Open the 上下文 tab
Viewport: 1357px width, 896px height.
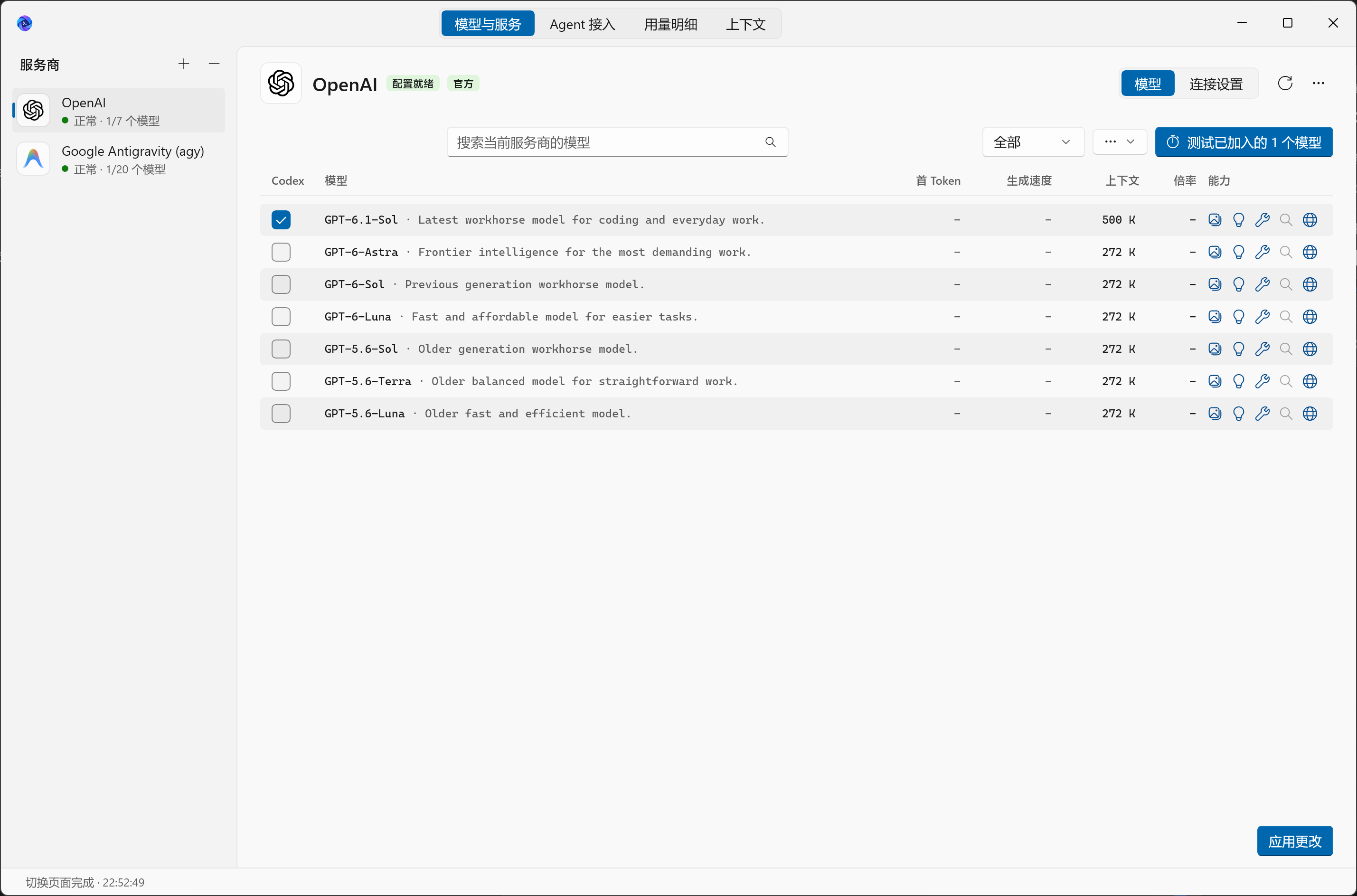tap(745, 24)
